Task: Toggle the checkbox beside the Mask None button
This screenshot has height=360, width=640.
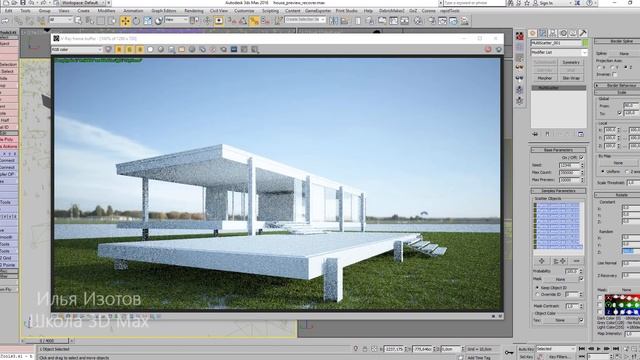Action: point(581,279)
